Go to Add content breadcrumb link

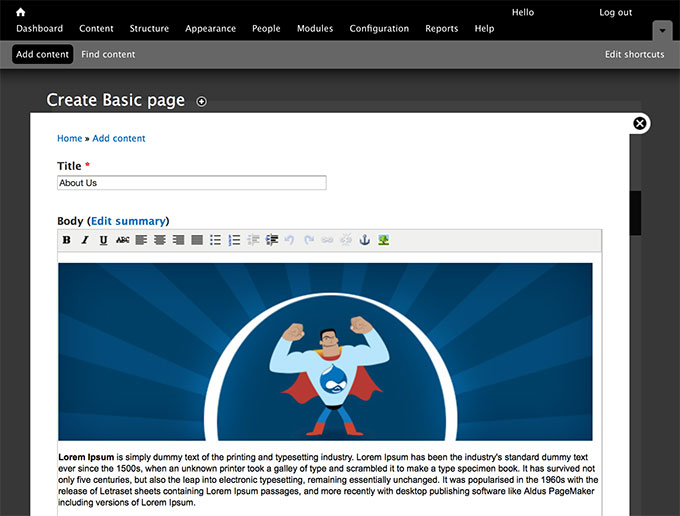(x=119, y=138)
